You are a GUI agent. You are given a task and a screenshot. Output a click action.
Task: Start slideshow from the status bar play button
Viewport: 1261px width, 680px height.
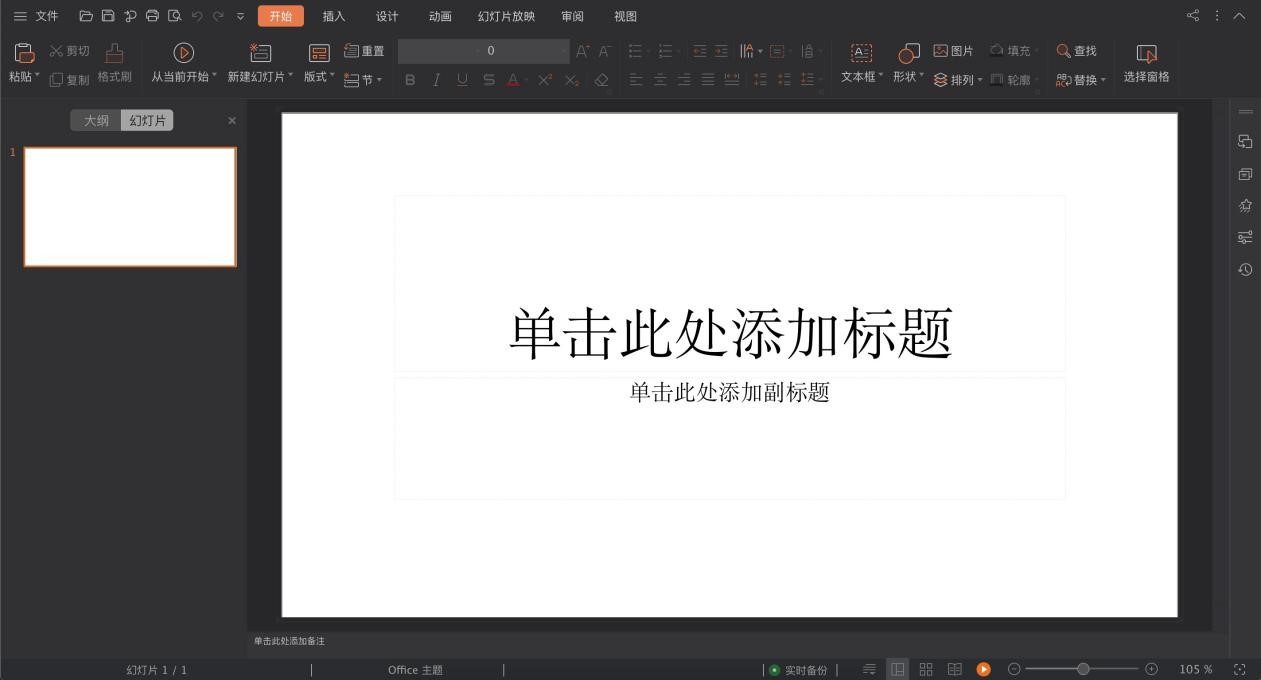tap(983, 669)
